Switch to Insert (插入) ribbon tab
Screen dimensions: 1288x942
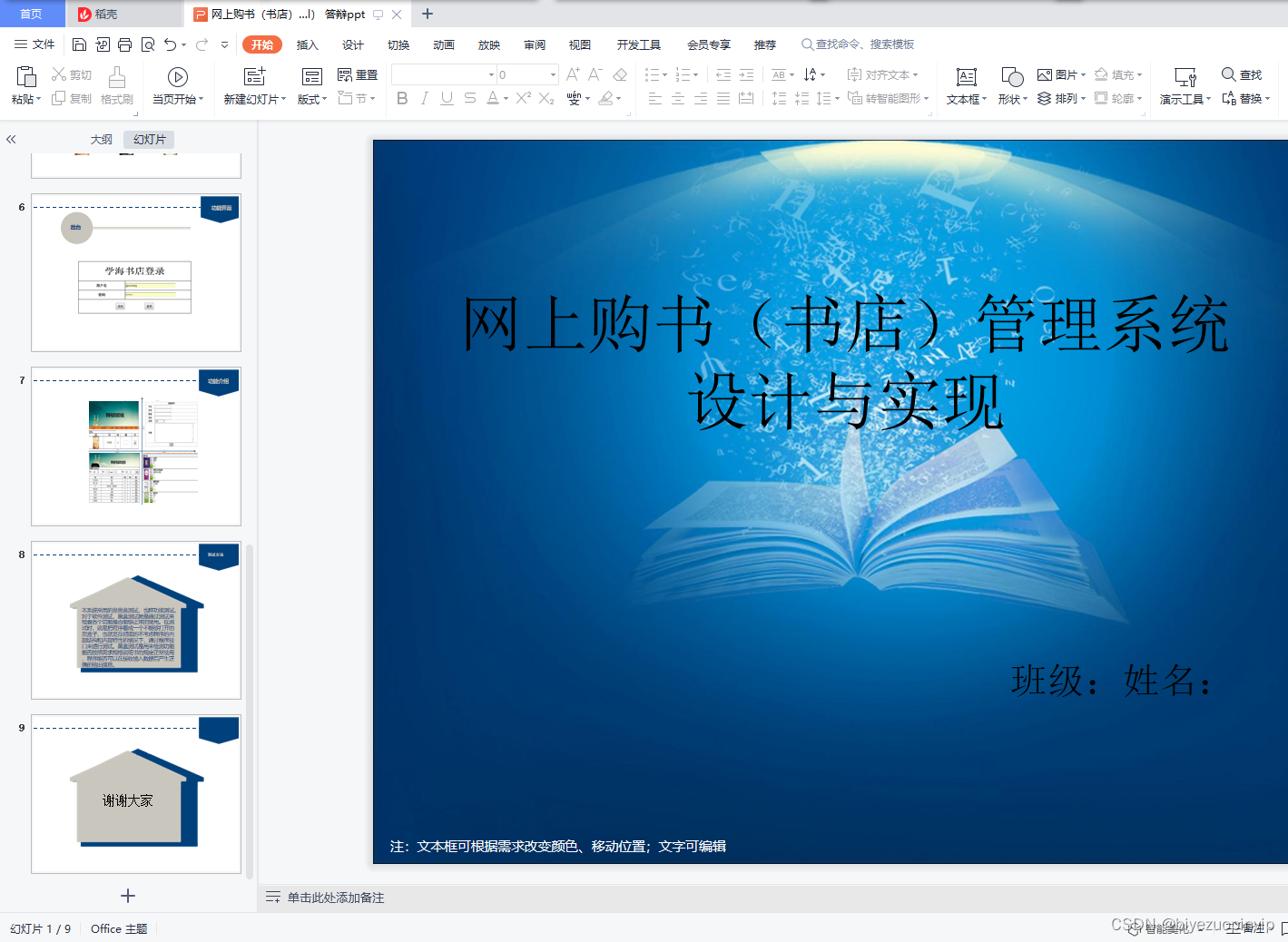point(308,44)
